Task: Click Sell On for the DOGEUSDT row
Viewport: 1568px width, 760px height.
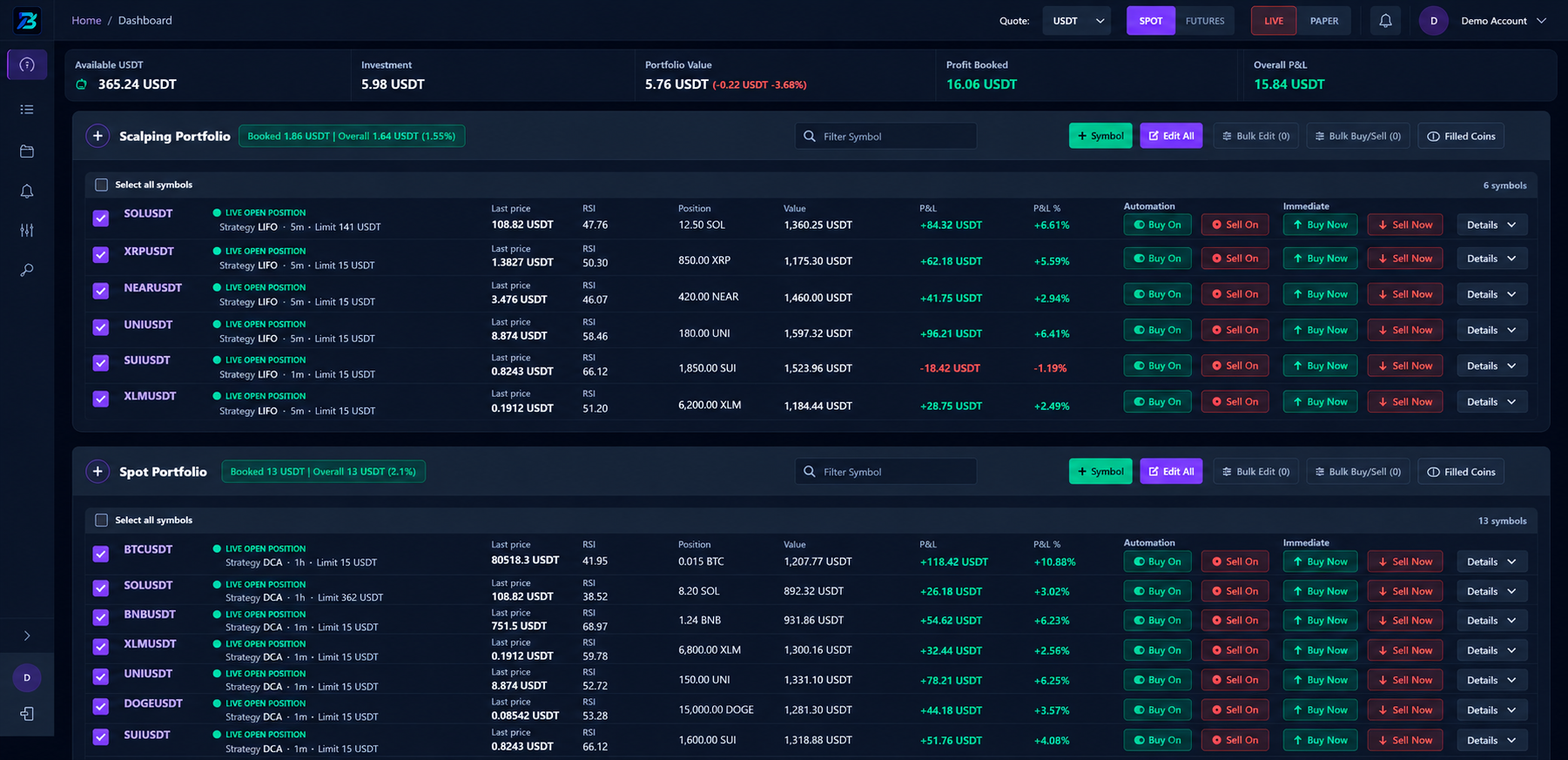Action: (1235, 710)
